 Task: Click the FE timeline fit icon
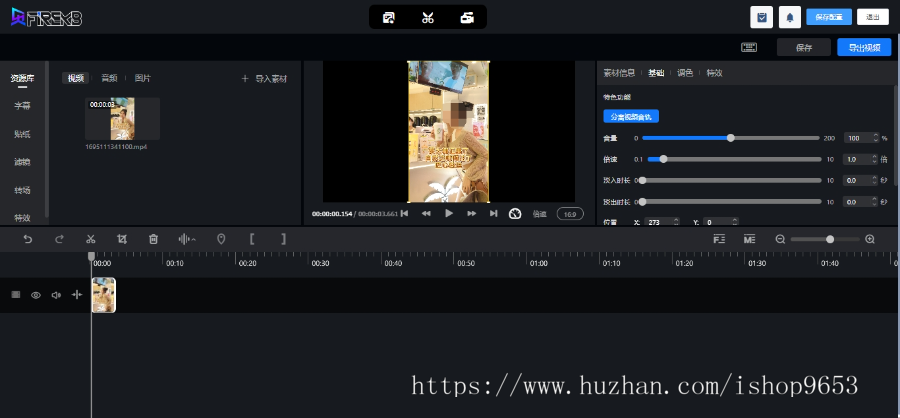click(719, 239)
